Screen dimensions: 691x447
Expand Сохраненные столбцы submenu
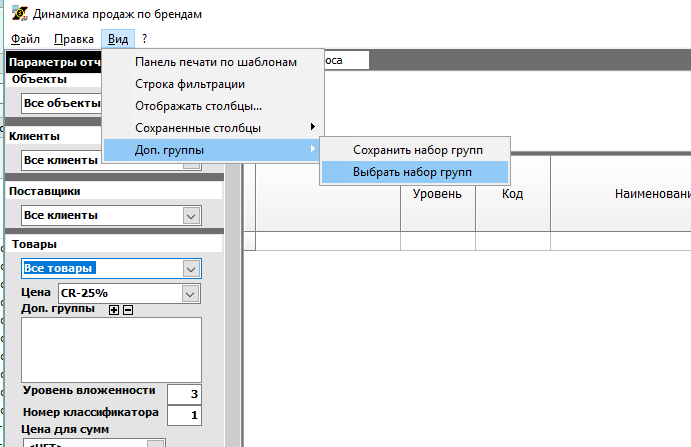(212, 128)
